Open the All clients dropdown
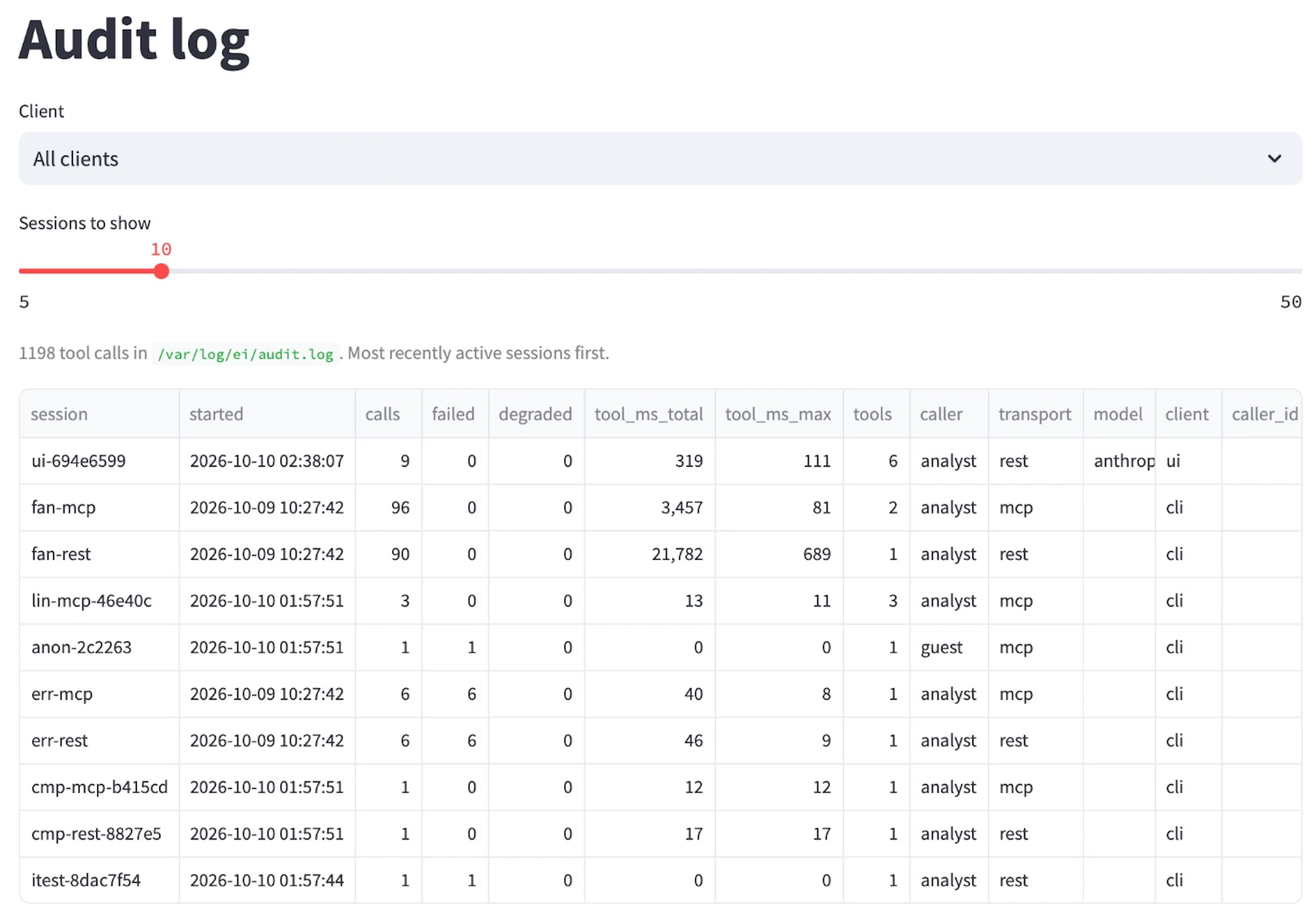 point(660,159)
